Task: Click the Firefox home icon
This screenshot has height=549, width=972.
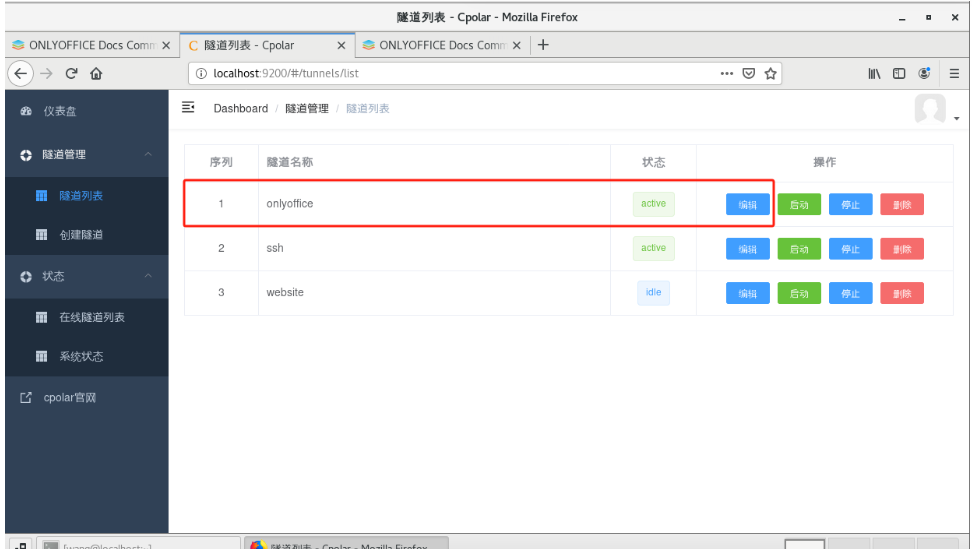Action: click(x=97, y=73)
